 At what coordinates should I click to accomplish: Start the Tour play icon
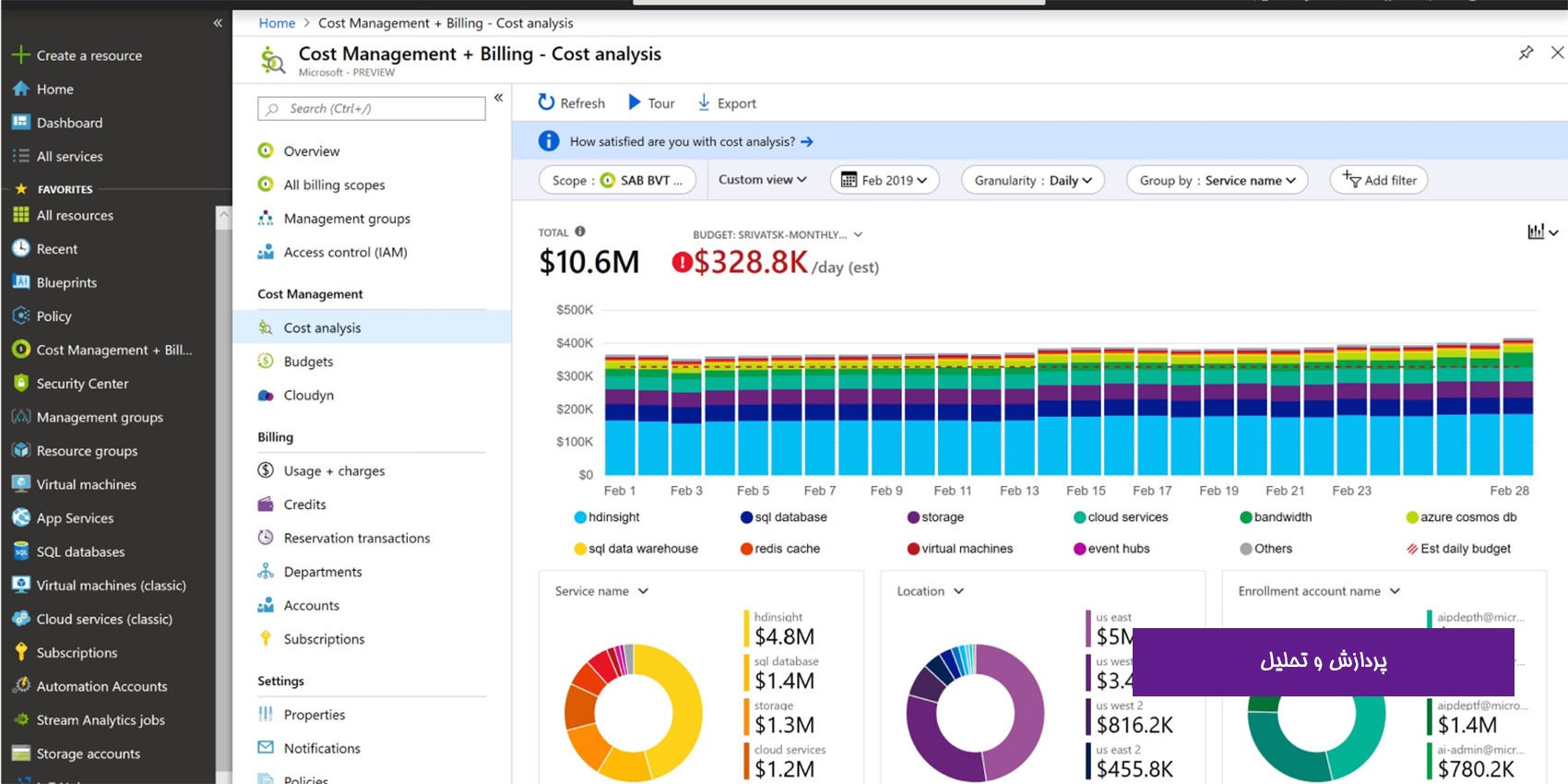pos(635,102)
